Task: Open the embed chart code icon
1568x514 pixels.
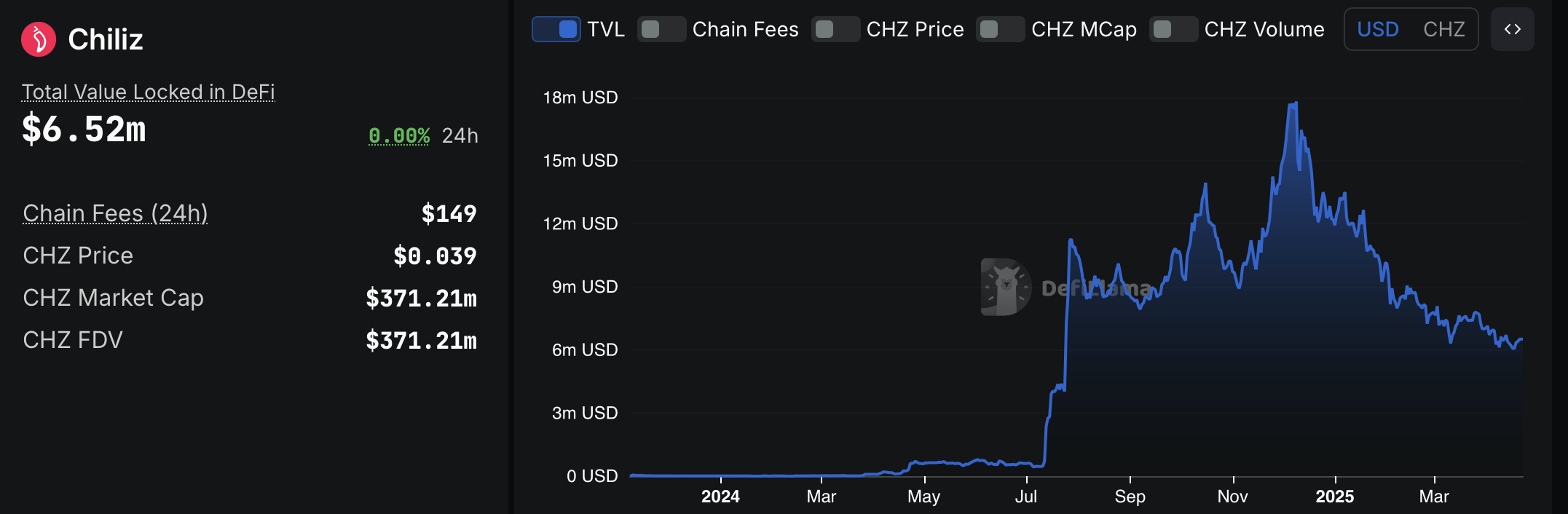Action: click(1512, 29)
